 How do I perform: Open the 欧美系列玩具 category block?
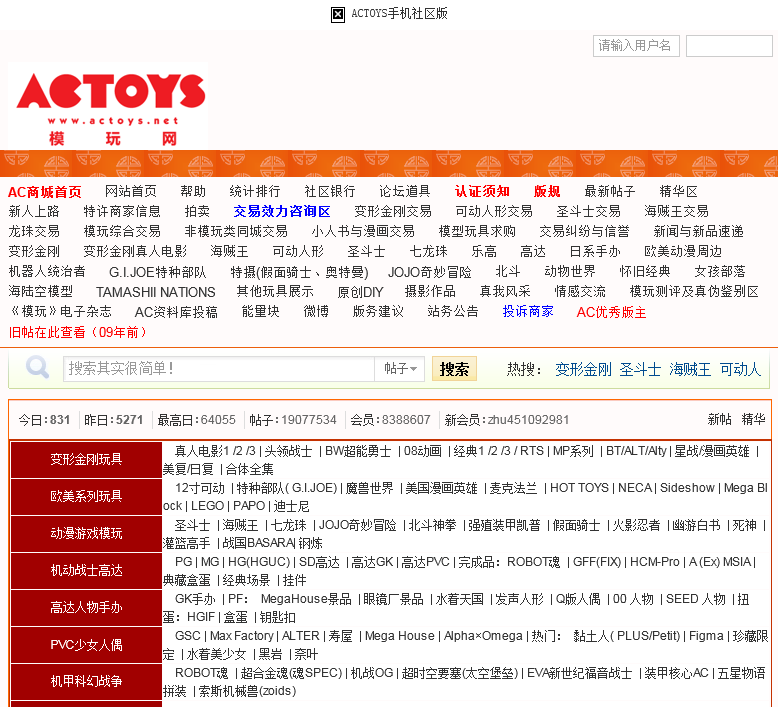pyautogui.click(x=86, y=497)
